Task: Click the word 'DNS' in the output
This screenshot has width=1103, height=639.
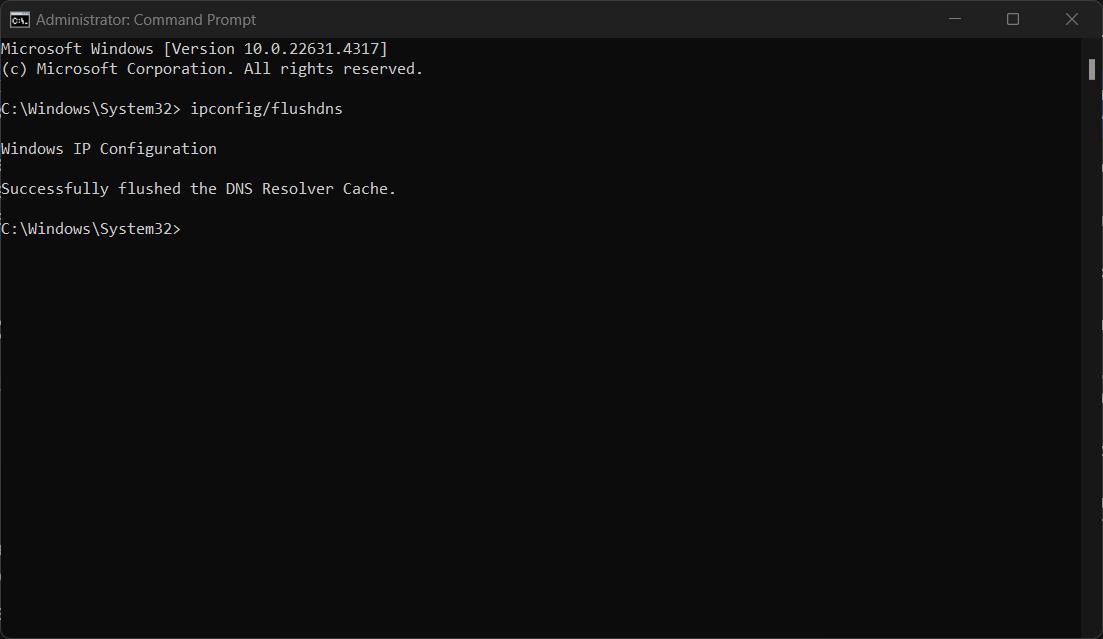Action: pyautogui.click(x=239, y=189)
